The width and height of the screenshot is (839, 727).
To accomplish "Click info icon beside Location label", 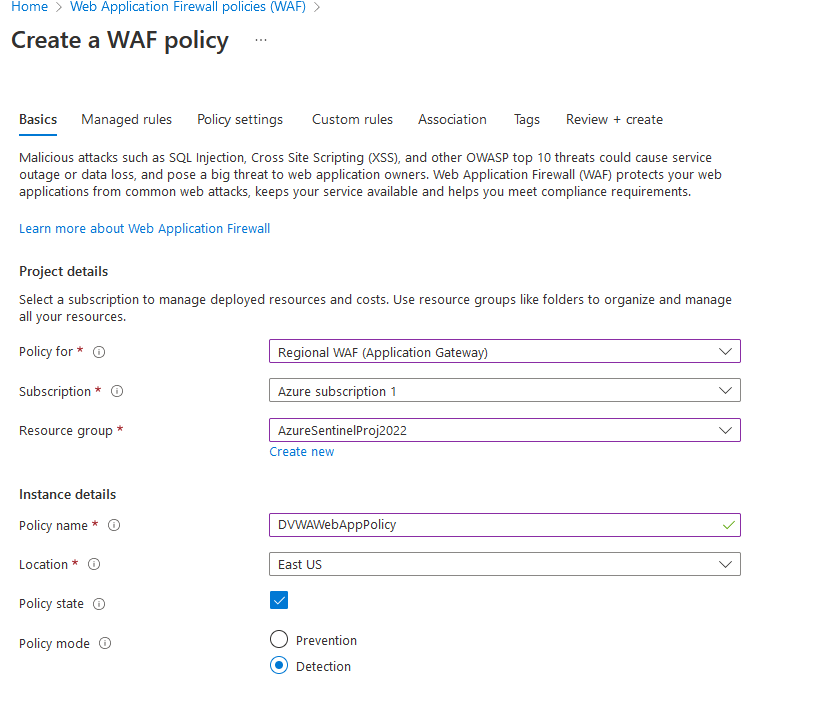I will pos(94,565).
